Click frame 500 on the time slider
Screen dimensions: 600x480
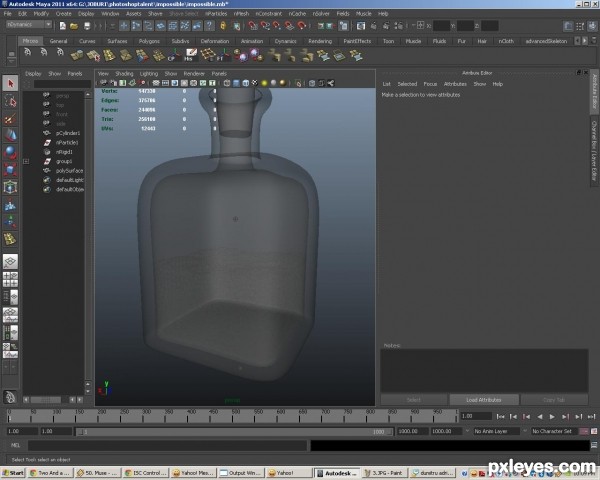233,416
